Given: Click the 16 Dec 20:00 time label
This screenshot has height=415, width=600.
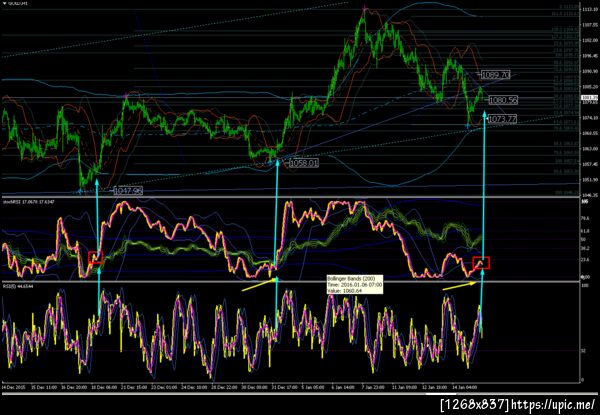Looking at the screenshot, I should click(72, 387).
